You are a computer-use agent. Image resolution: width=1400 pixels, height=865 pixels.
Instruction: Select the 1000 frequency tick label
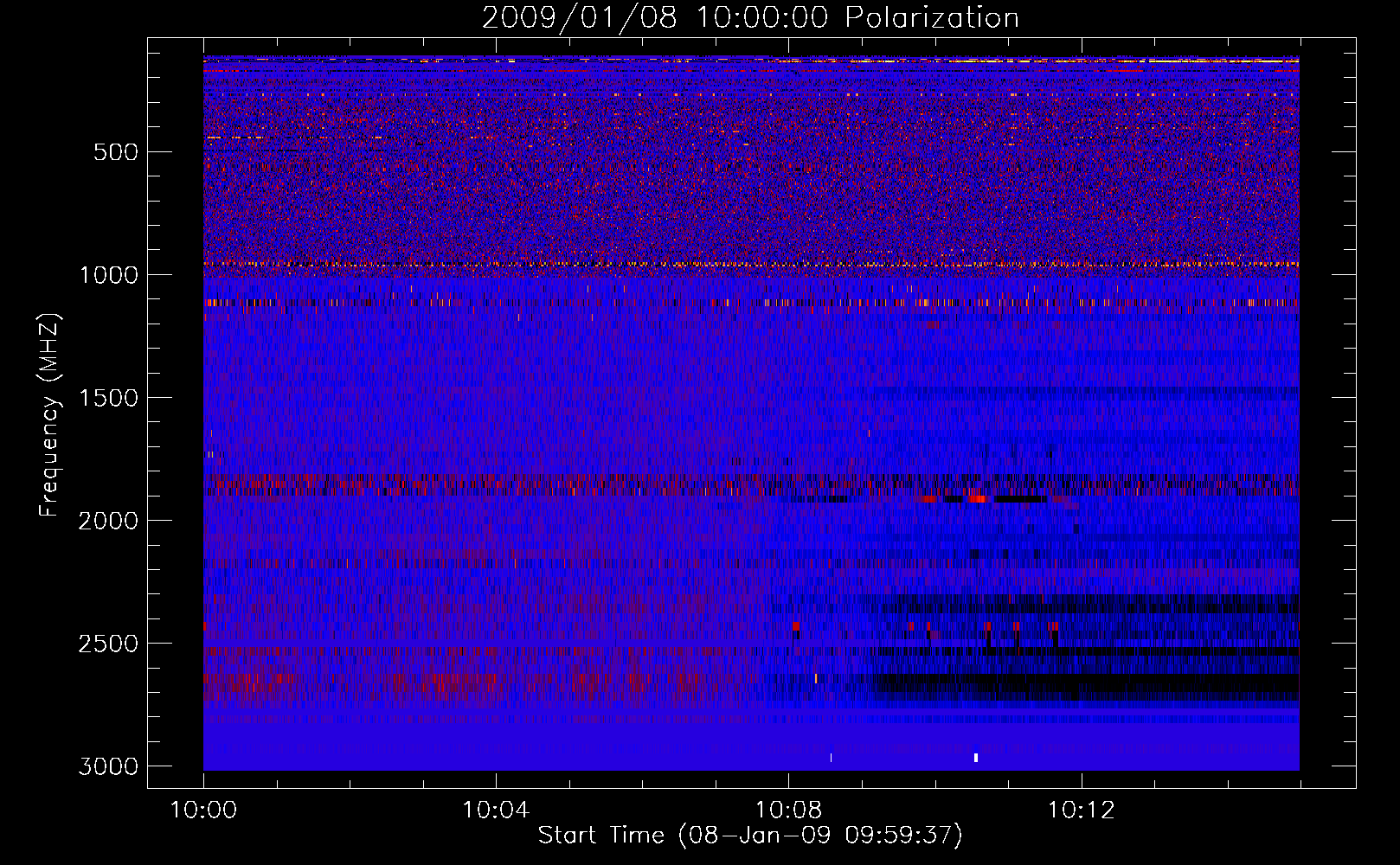(108, 275)
